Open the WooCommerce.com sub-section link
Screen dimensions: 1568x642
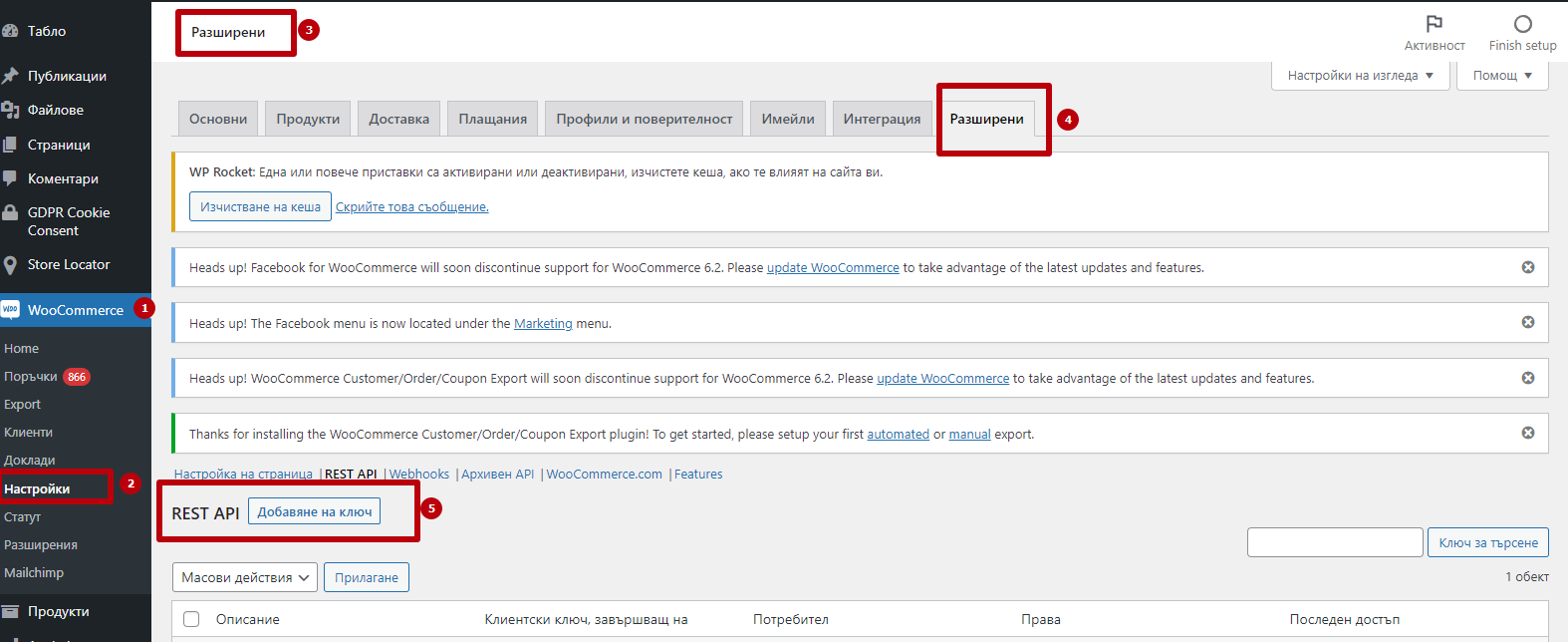pos(604,474)
